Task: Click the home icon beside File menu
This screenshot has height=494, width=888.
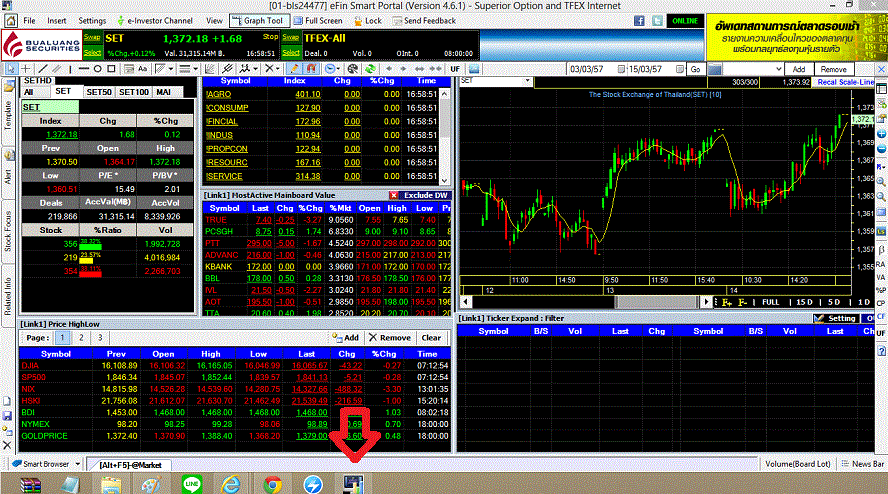Action: click(10, 21)
